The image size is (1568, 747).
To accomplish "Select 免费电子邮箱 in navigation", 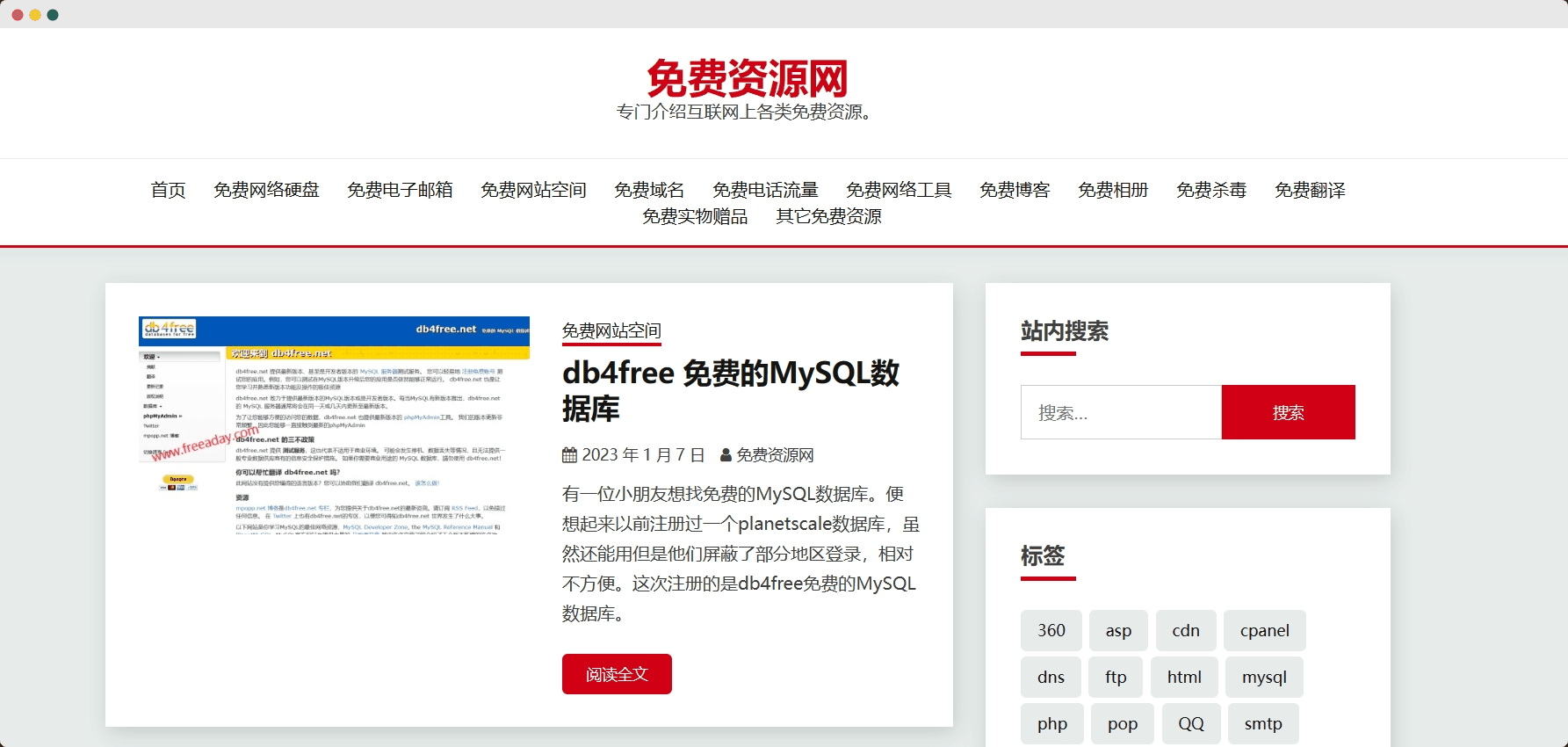I will [x=400, y=190].
